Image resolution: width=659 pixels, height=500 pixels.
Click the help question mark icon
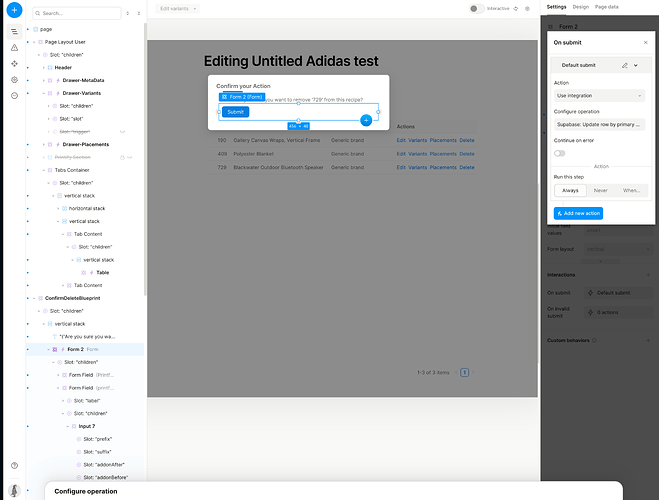point(14,466)
